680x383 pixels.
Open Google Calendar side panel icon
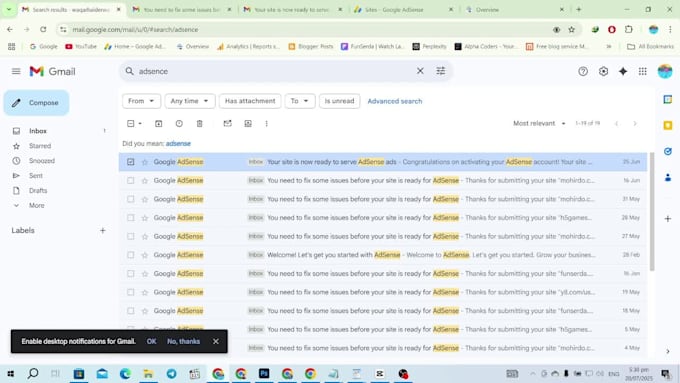coord(668,99)
